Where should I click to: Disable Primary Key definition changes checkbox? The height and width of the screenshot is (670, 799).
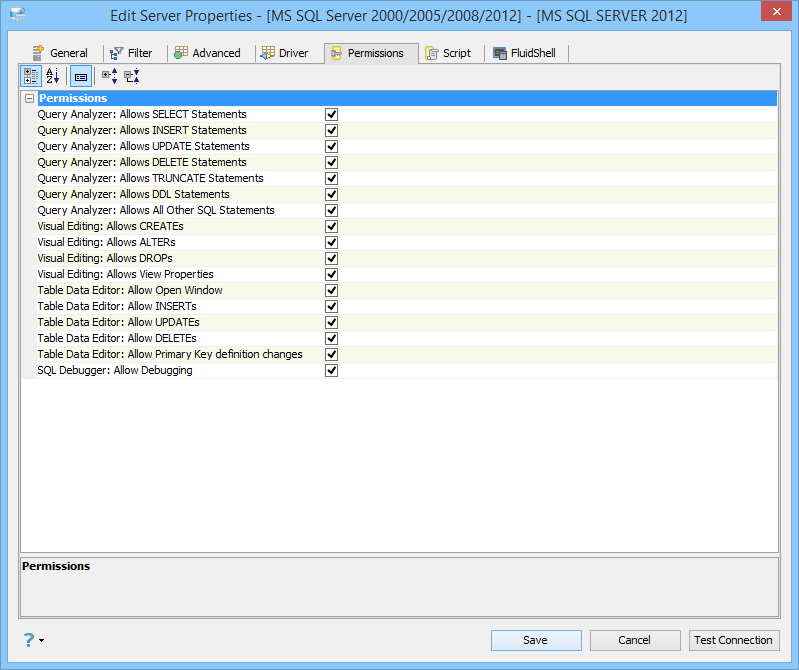pyautogui.click(x=331, y=354)
